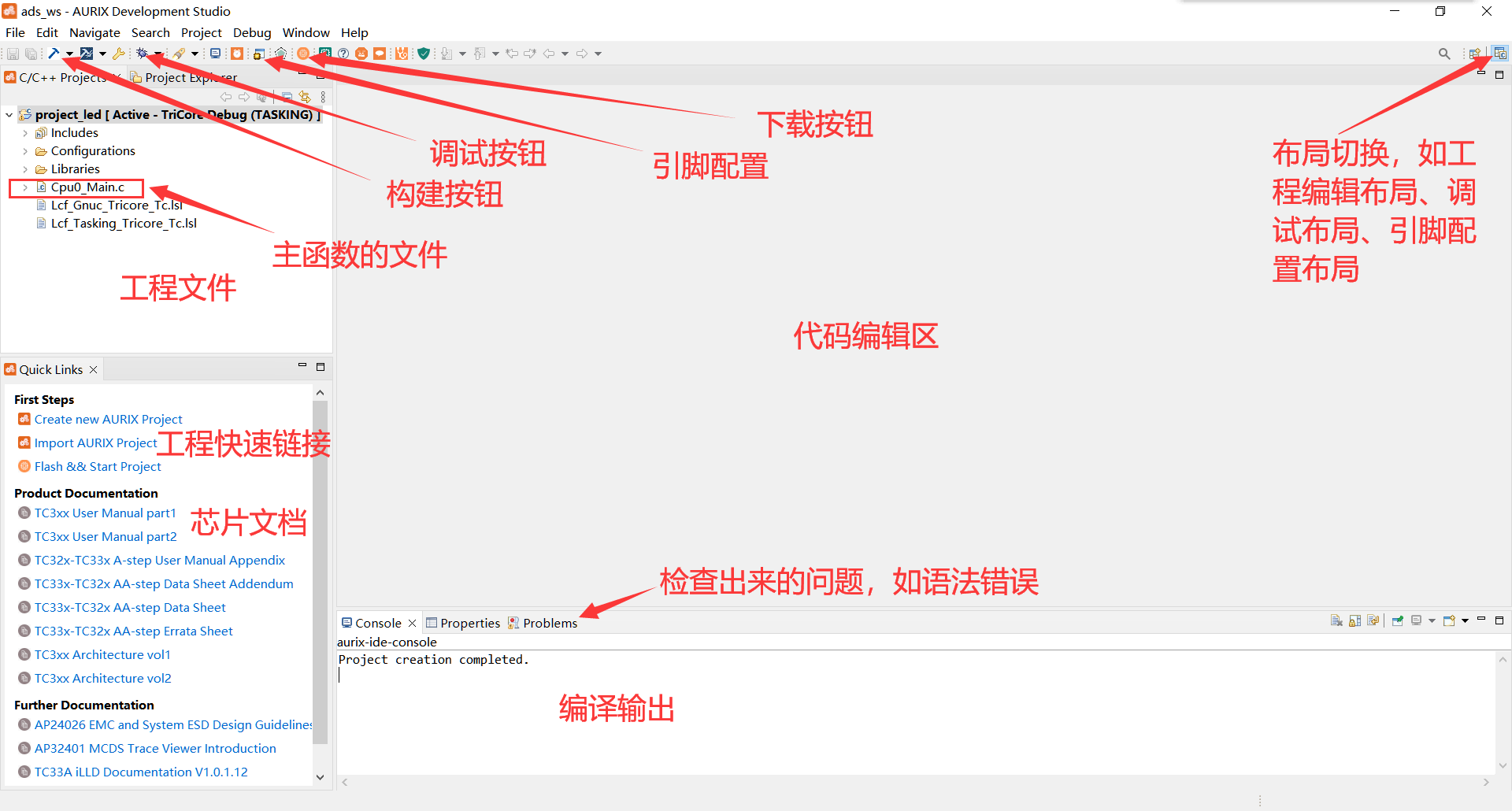Viewport: 1512px width, 811px height.
Task: Toggle Link with Editor in the projects panel
Action: click(x=305, y=97)
